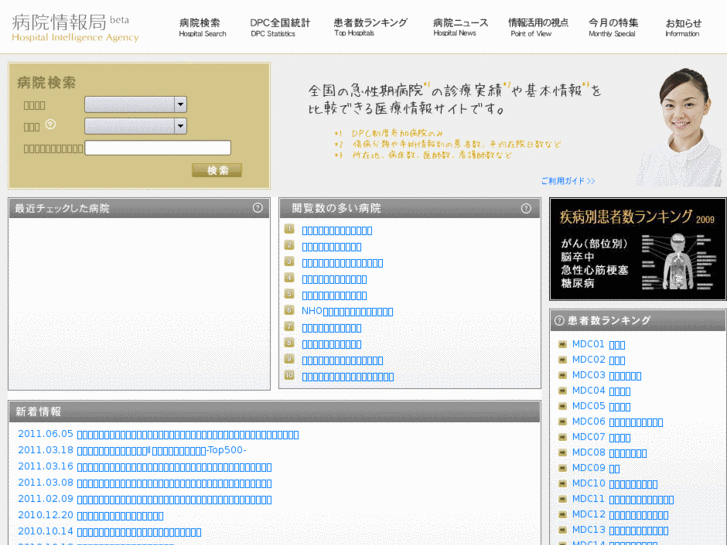Screen dimensions: 727x545
Task: Open the MDC05 ranking link
Action: tap(601, 406)
